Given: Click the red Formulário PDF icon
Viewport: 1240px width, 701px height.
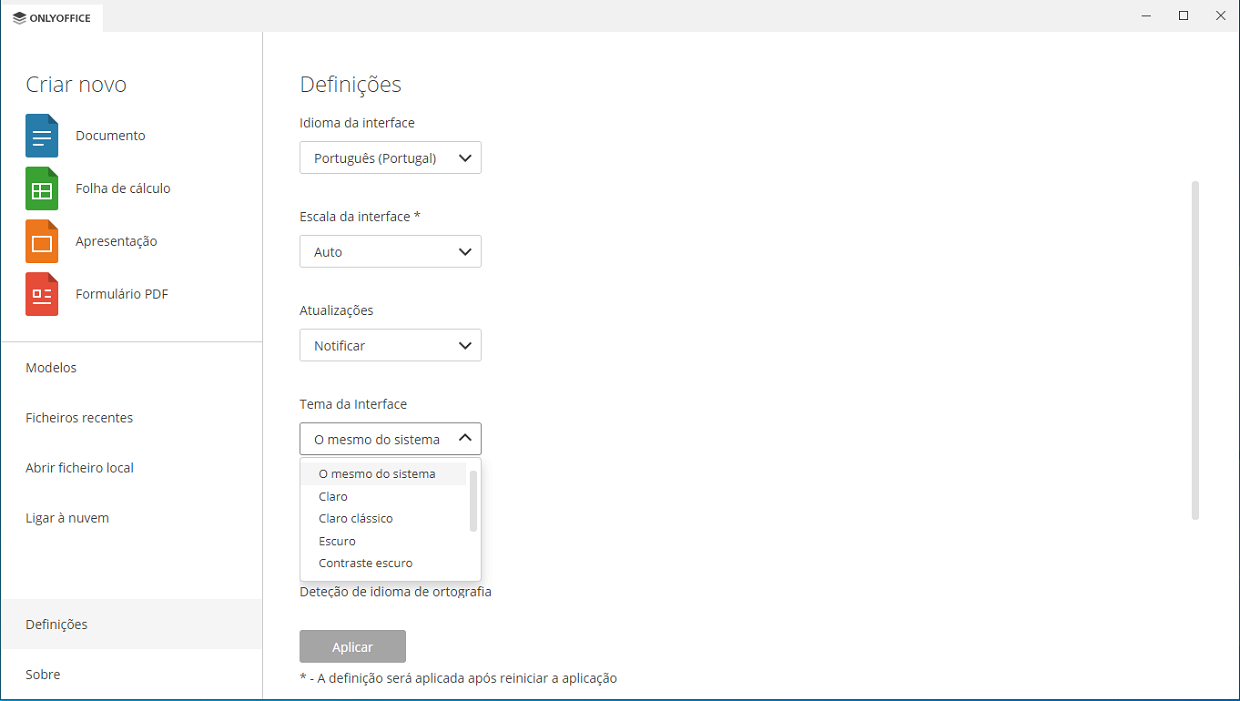Looking at the screenshot, I should tap(42, 294).
